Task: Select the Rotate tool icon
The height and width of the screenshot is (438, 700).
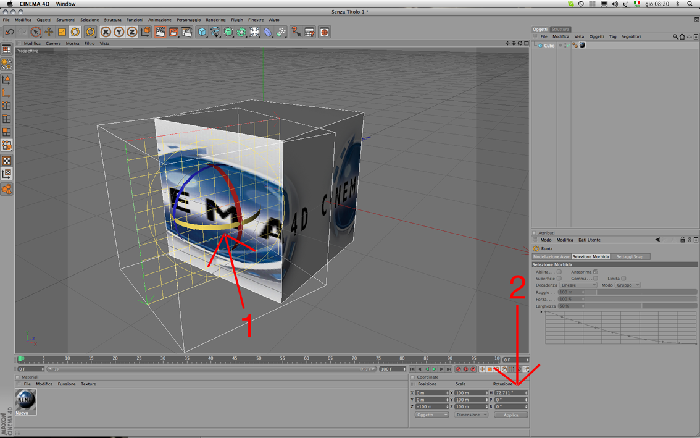Action: (75, 32)
